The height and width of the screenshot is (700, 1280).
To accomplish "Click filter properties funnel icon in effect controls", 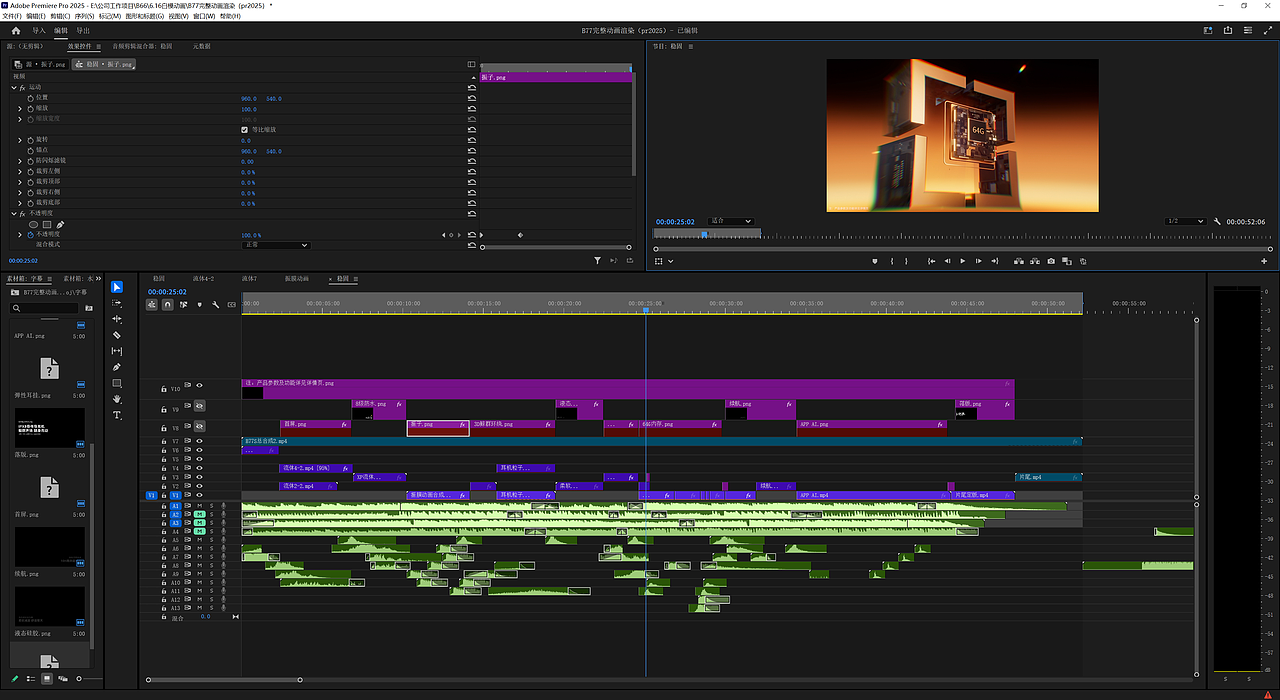I will (x=598, y=260).
